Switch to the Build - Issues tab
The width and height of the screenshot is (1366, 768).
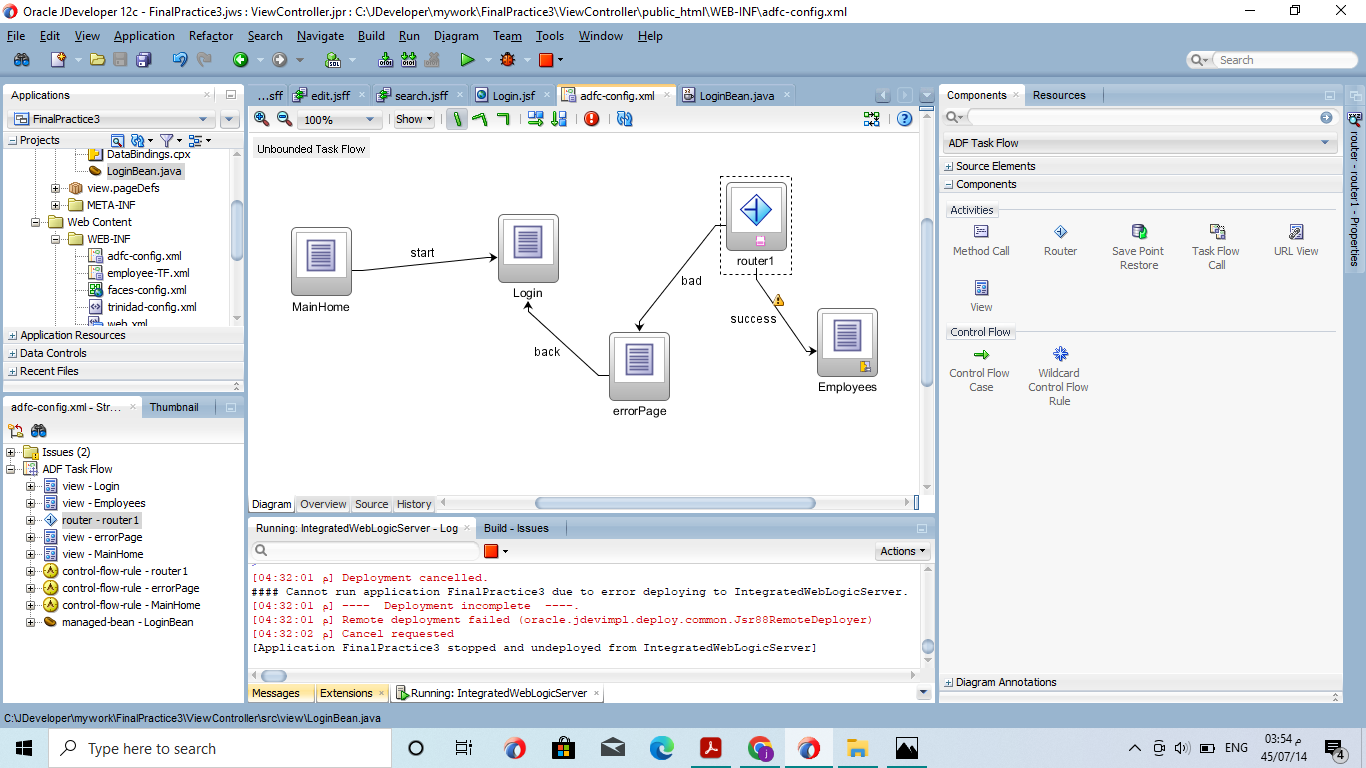(516, 528)
